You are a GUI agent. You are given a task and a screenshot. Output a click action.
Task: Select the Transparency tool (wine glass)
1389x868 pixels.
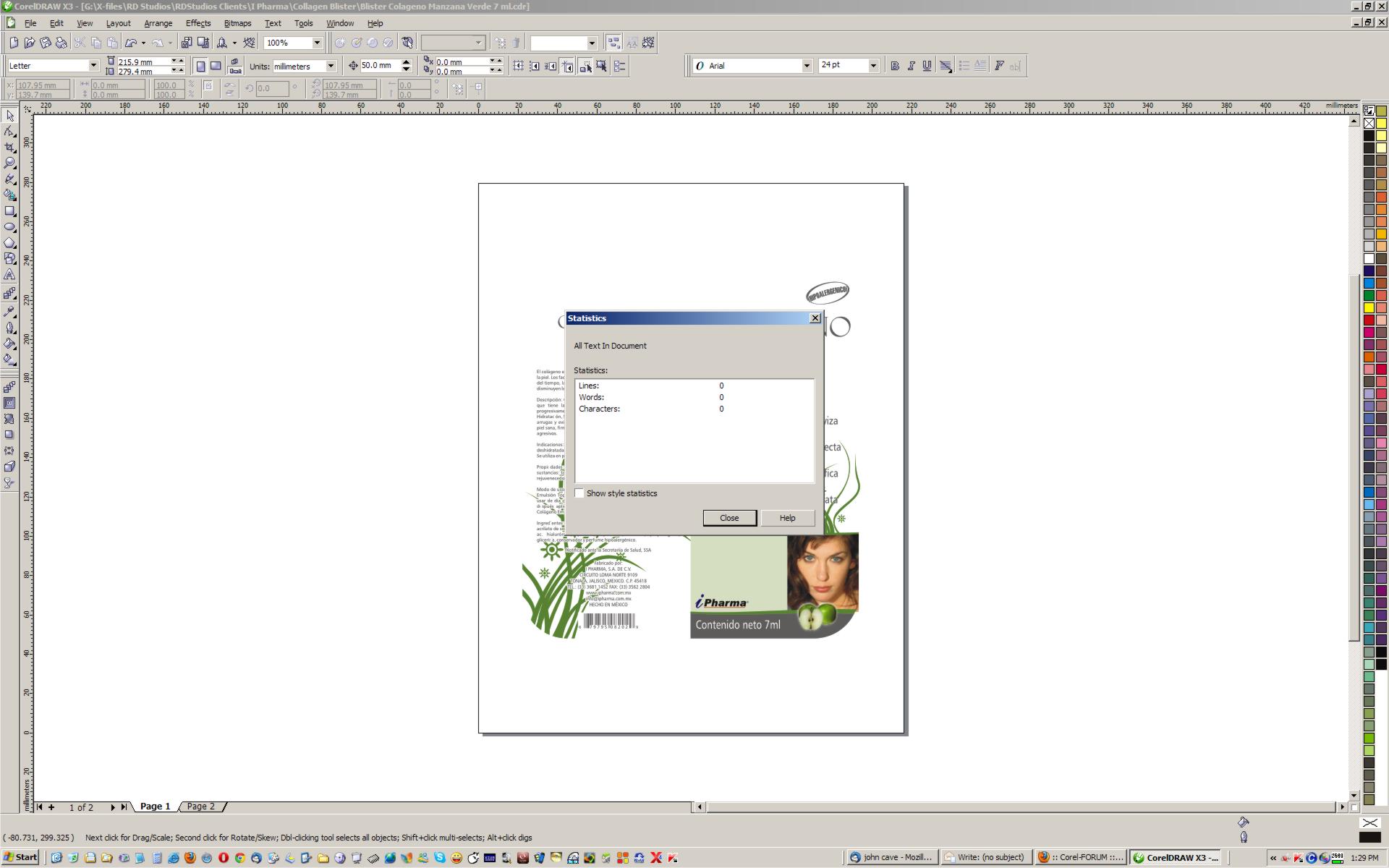9,482
